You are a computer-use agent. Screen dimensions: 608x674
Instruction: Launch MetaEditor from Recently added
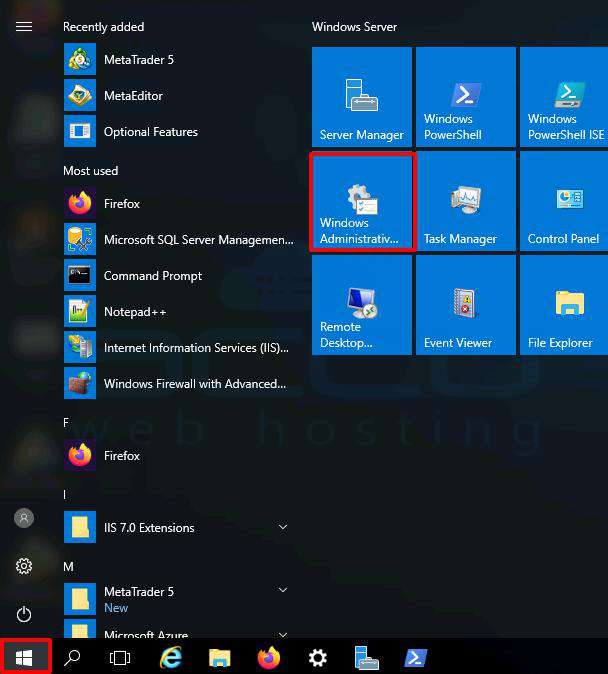(x=176, y=95)
